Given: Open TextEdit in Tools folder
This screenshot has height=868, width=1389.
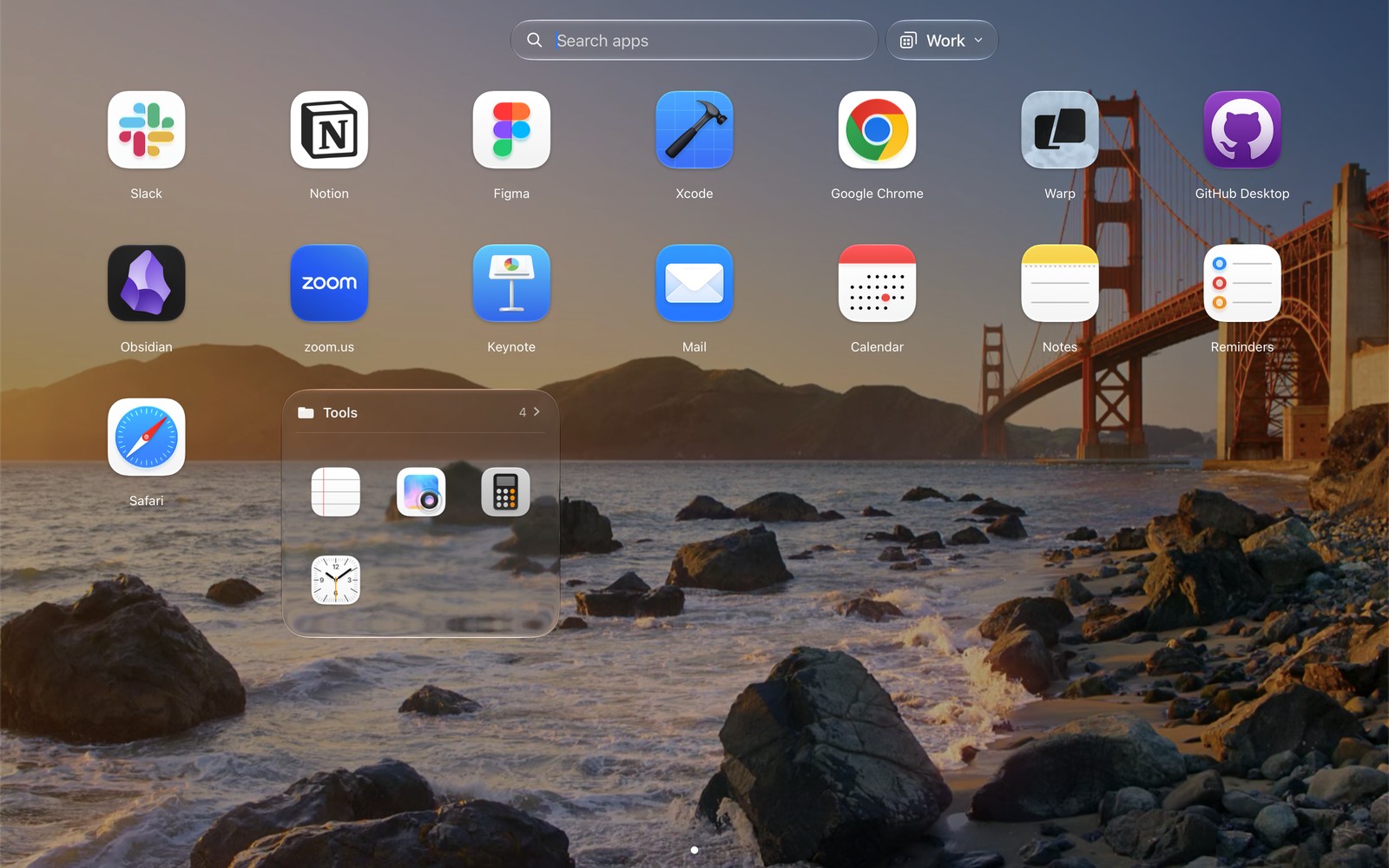Looking at the screenshot, I should 336,492.
